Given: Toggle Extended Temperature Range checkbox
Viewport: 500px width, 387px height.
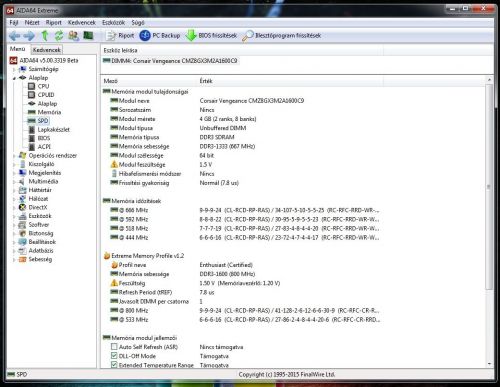Looking at the screenshot, I should point(114,365).
